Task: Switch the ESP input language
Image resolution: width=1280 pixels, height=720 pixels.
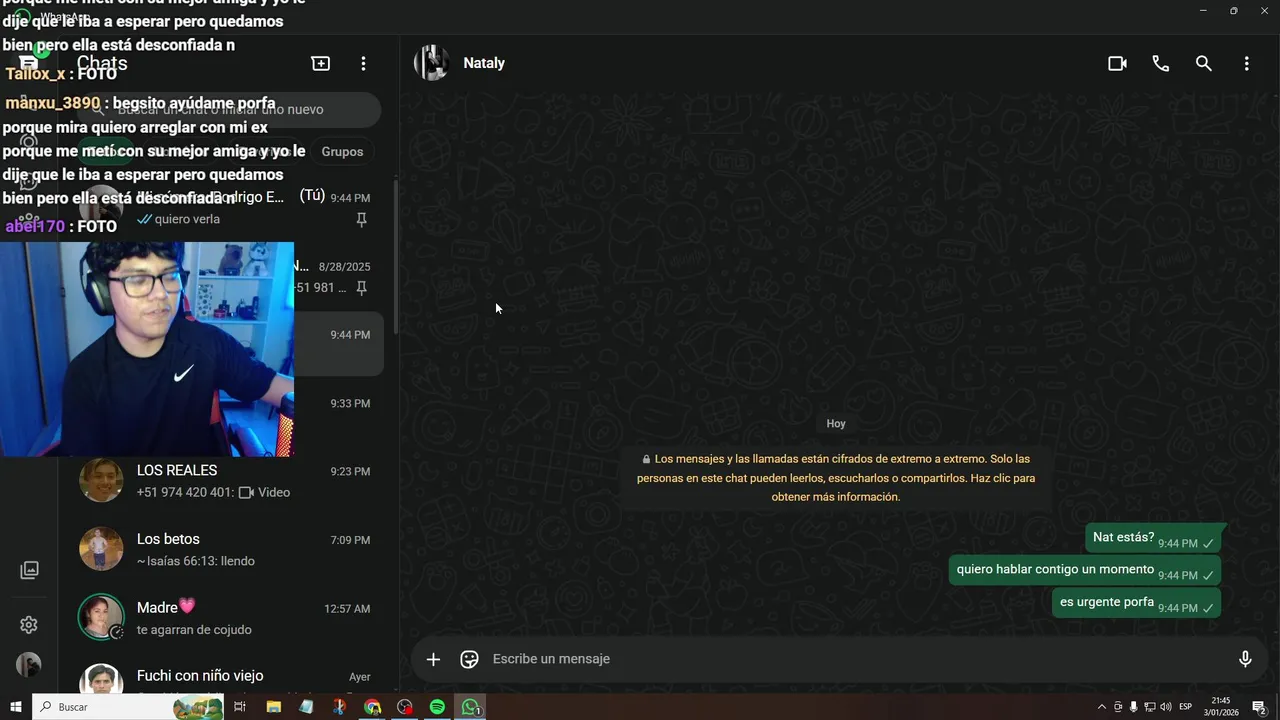Action: [1185, 707]
